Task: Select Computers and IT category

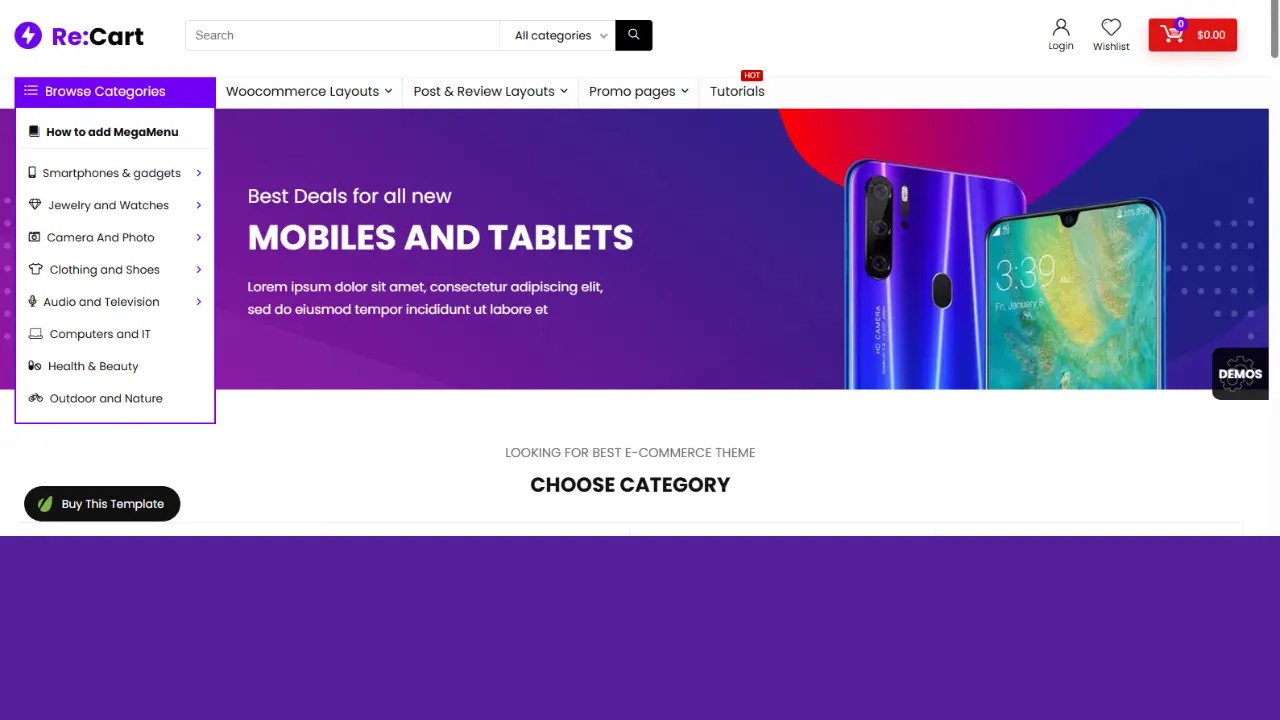Action: pos(100,334)
